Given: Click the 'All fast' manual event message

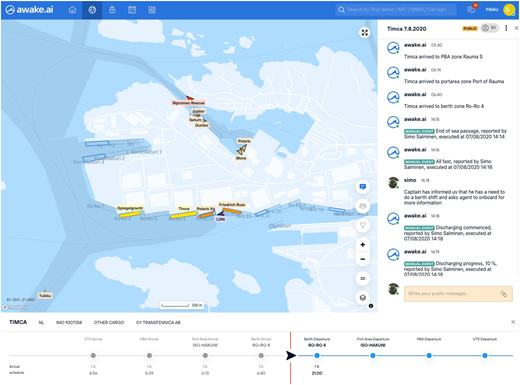Looking at the screenshot, I should click(x=448, y=164).
